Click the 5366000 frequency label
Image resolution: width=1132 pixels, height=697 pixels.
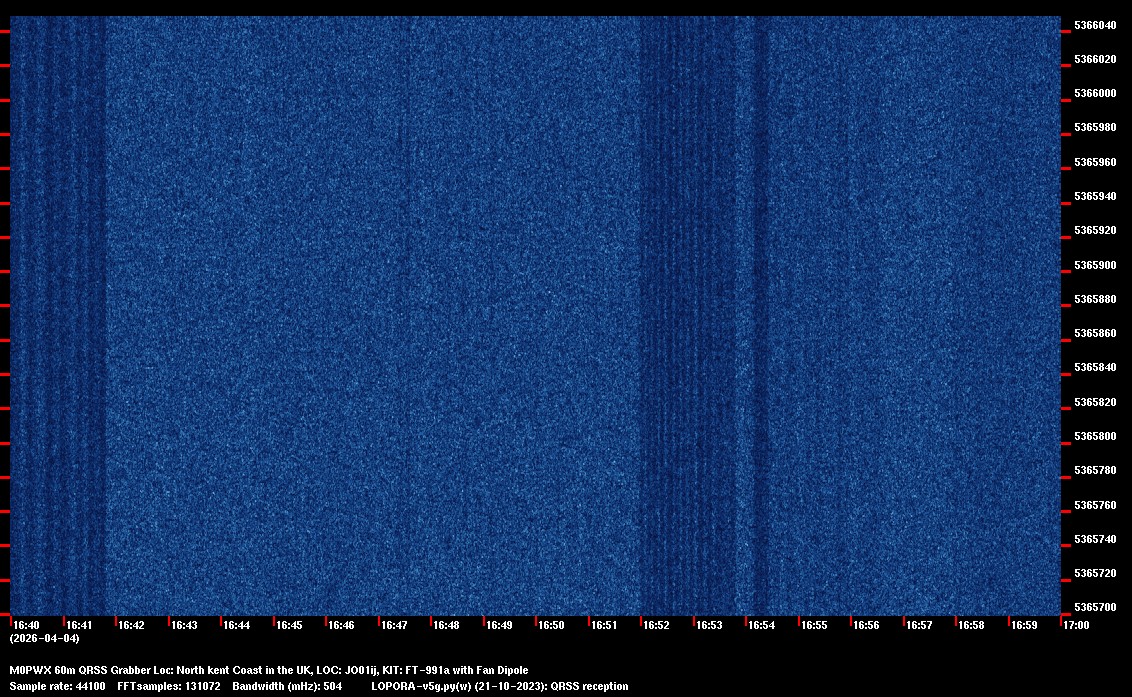coord(1095,94)
